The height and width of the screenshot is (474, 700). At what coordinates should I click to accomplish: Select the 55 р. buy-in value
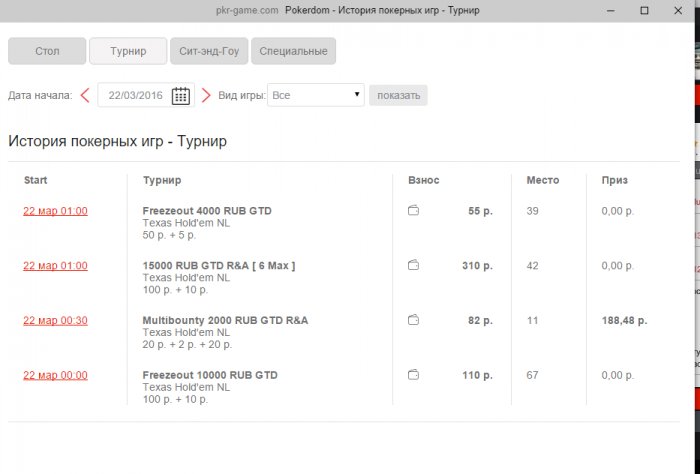point(480,211)
